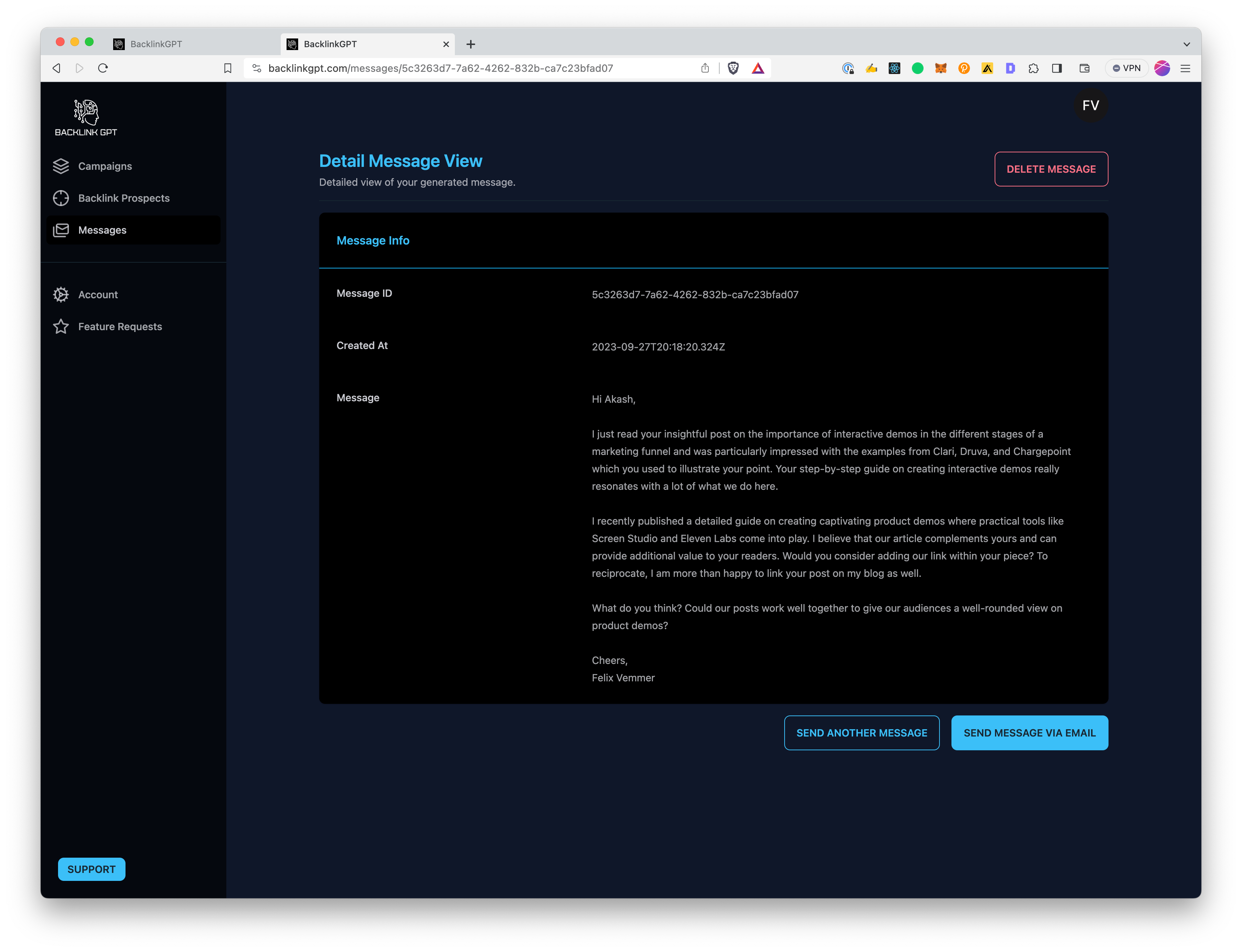Screen dimensions: 1242x952
Task: Open the FV user avatar menu
Action: pos(1090,106)
